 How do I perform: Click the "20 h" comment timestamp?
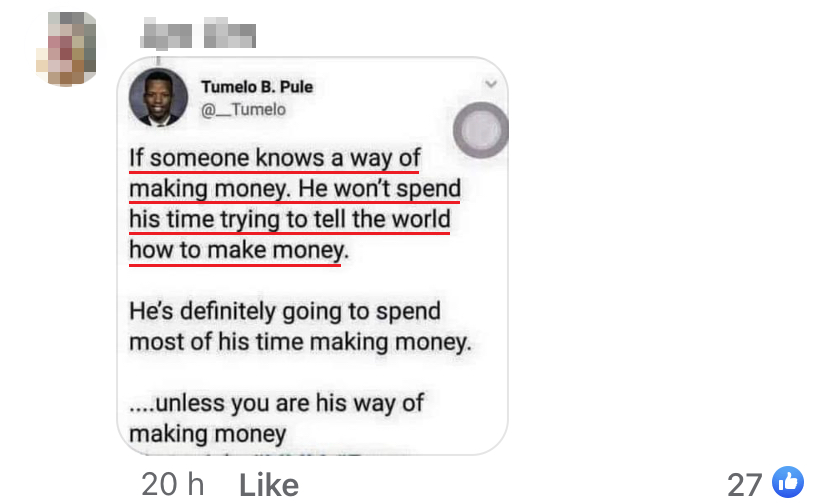point(172,485)
